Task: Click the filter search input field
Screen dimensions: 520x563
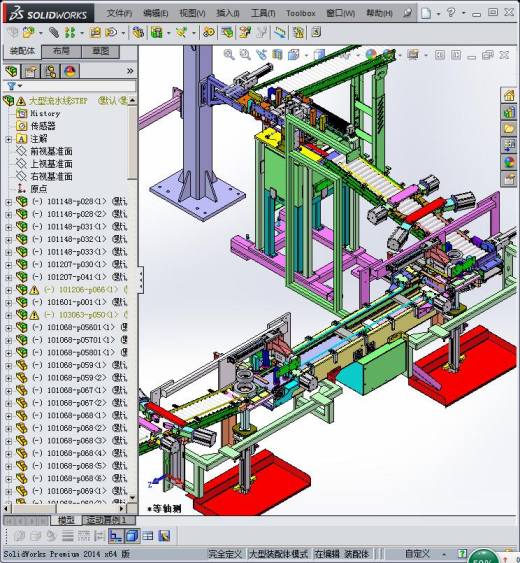Action: (79, 86)
